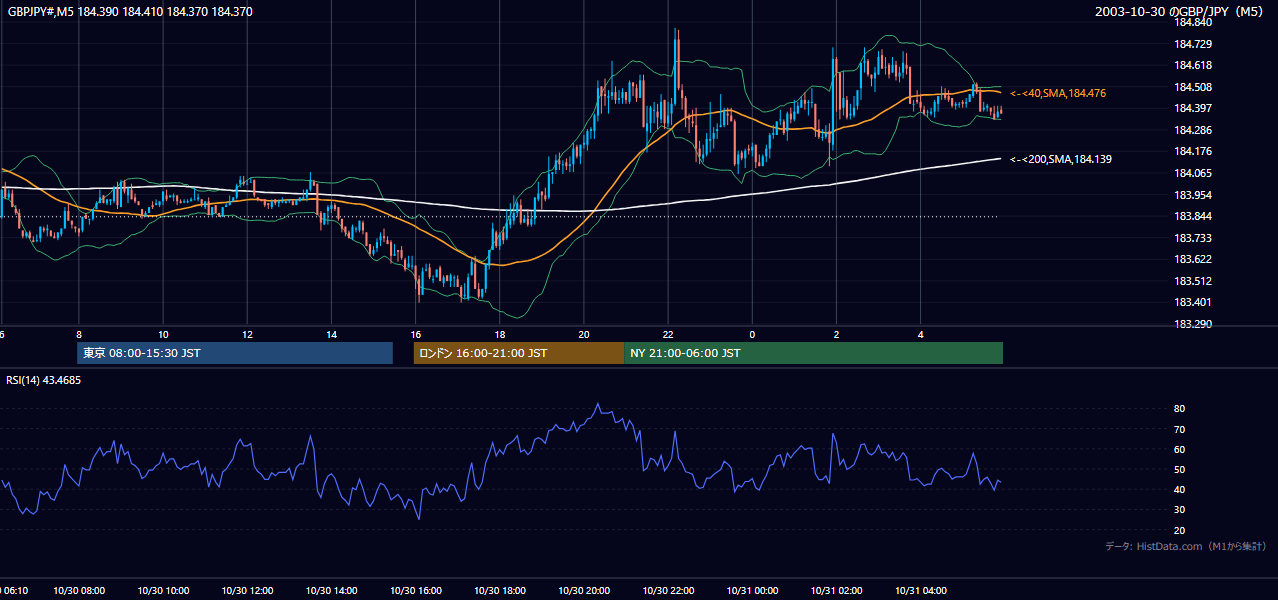This screenshot has height=600, width=1278.
Task: Click price axis value 183.954
Action: click(1193, 195)
